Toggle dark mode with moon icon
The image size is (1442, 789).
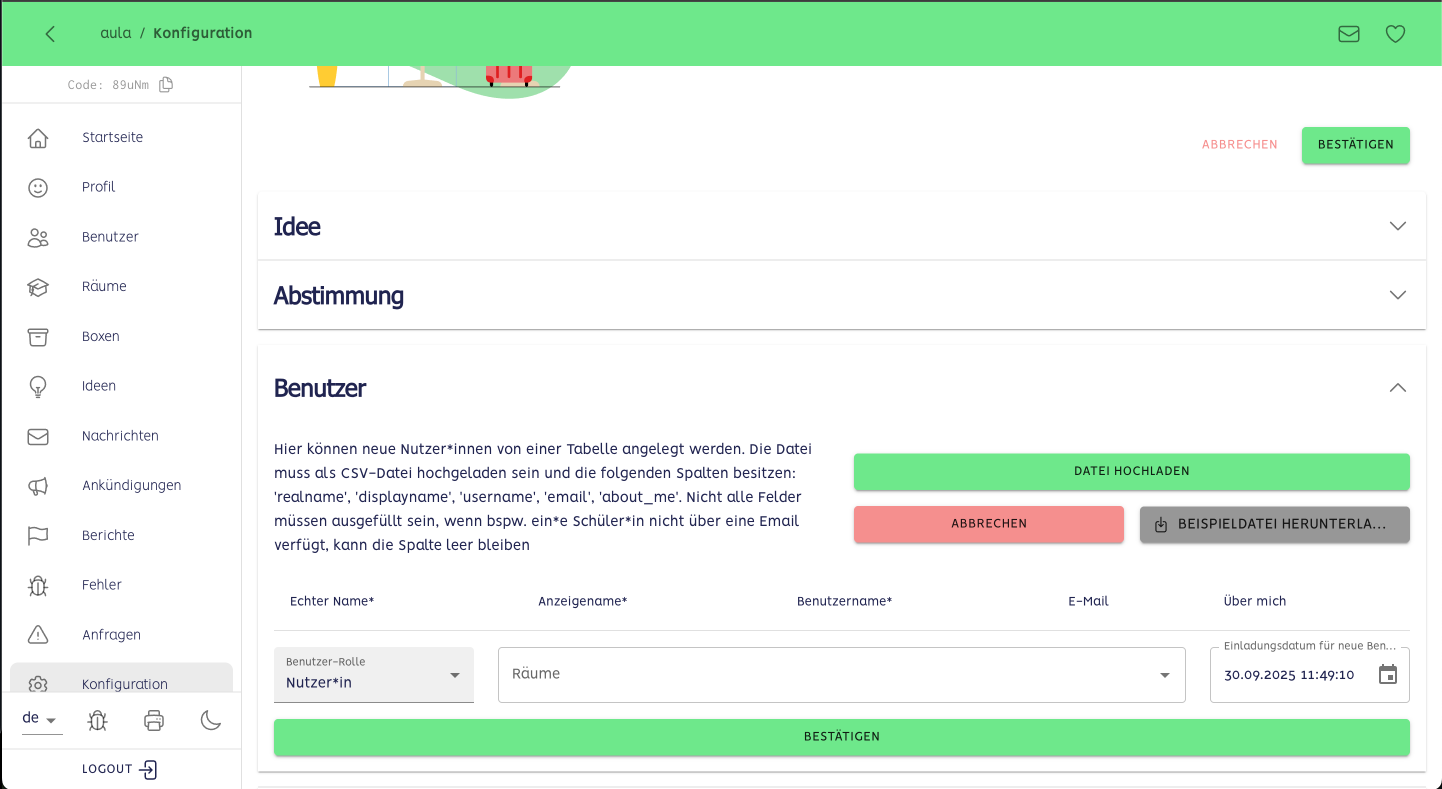click(x=210, y=720)
